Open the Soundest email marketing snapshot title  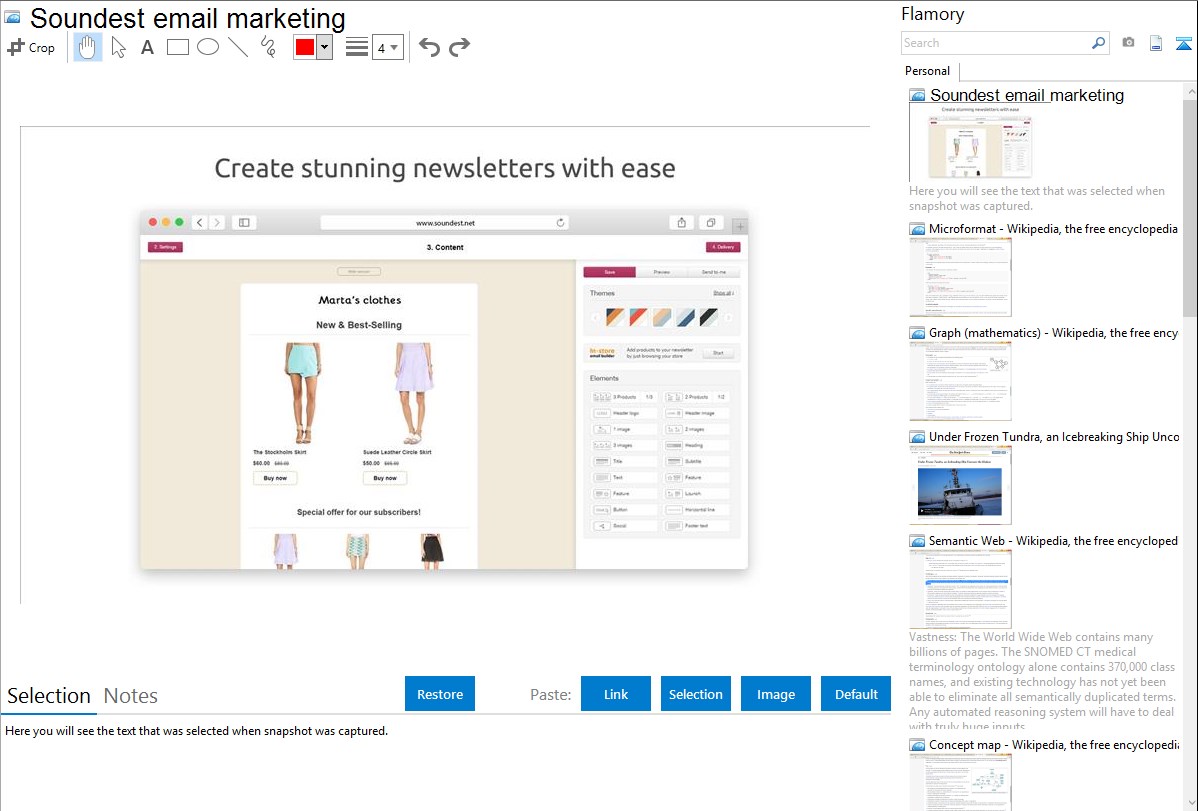(1027, 96)
